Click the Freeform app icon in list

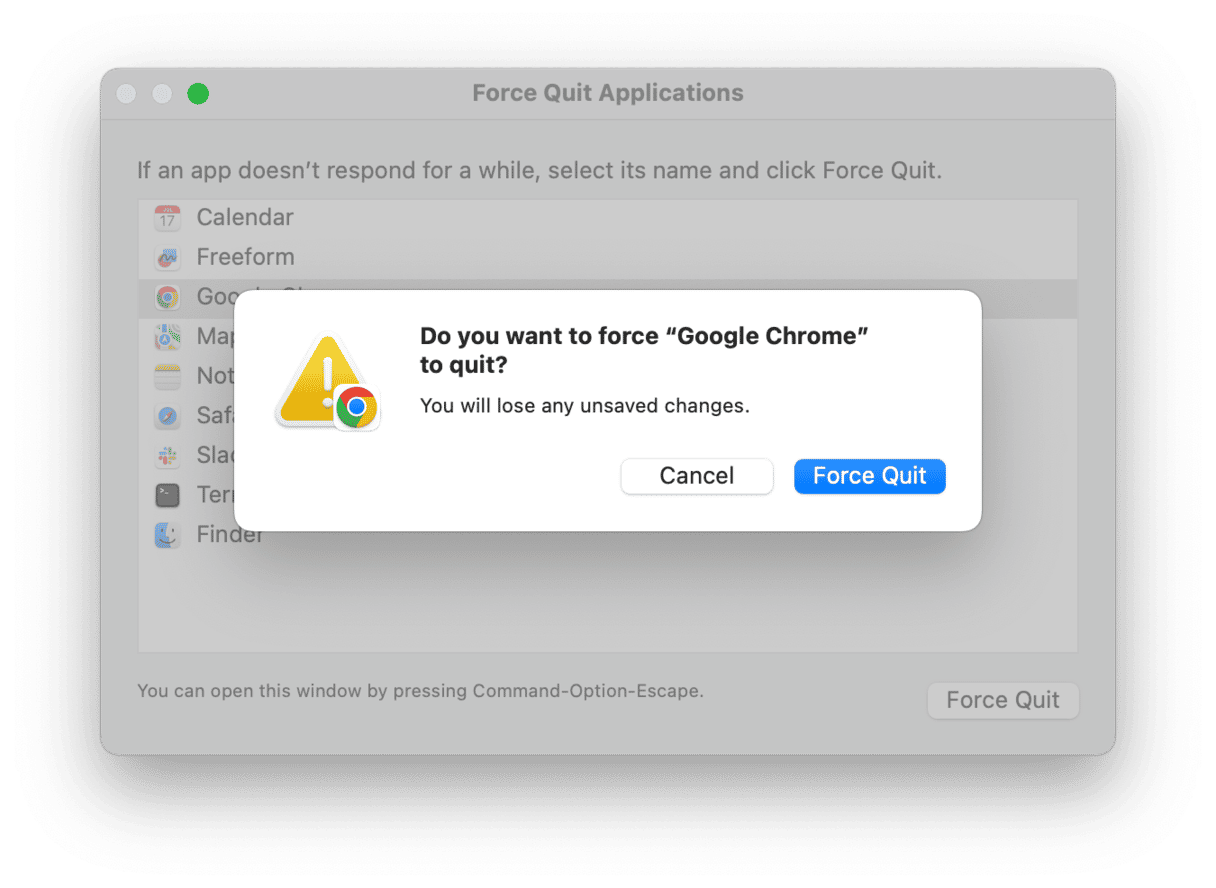tap(167, 257)
